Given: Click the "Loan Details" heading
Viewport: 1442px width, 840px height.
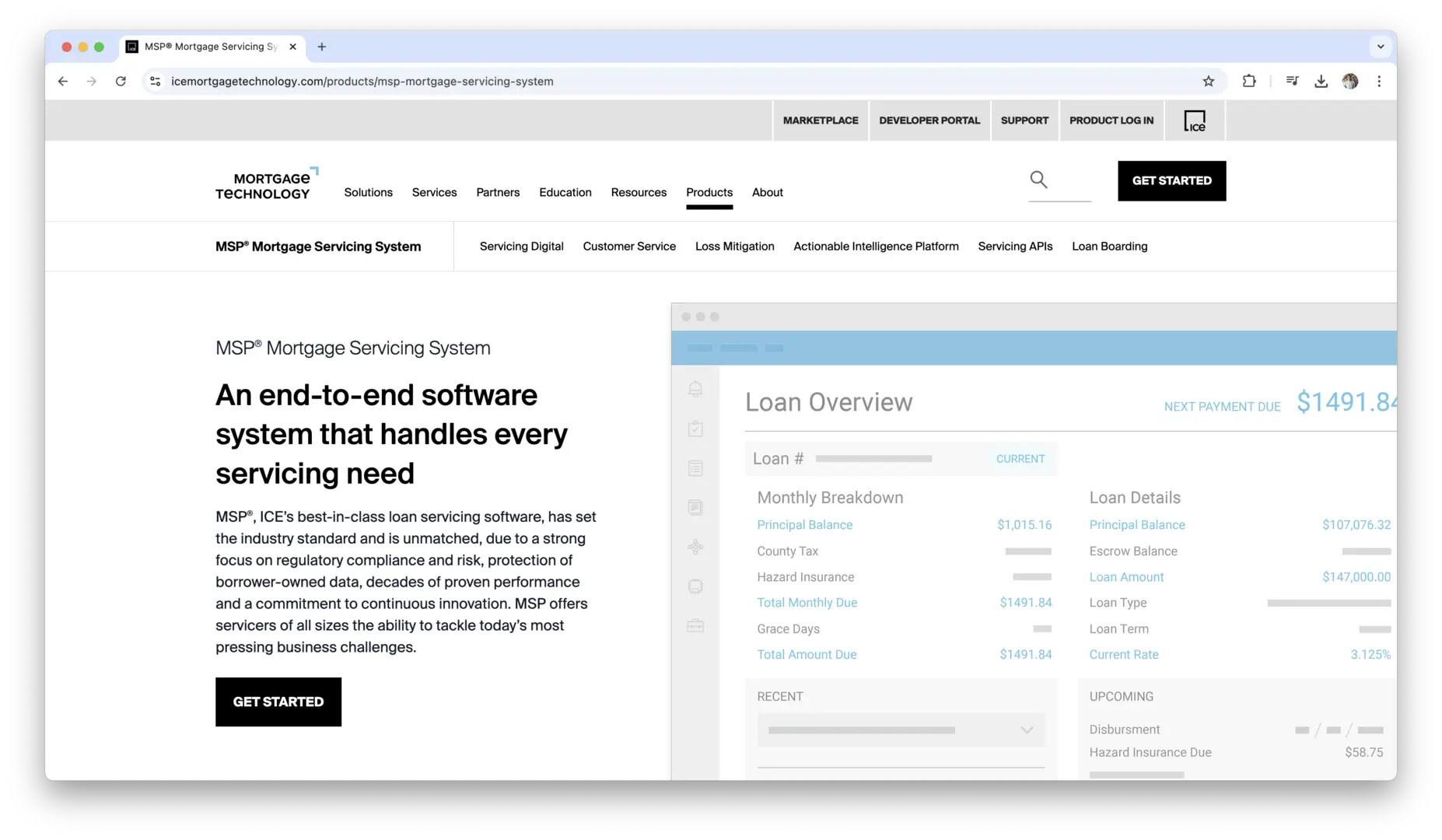Looking at the screenshot, I should (x=1135, y=498).
